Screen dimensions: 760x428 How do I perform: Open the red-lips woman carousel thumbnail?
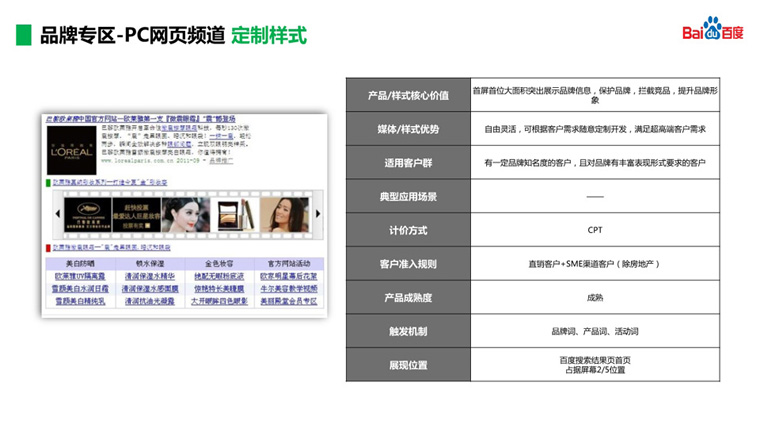pyautogui.click(x=186, y=214)
